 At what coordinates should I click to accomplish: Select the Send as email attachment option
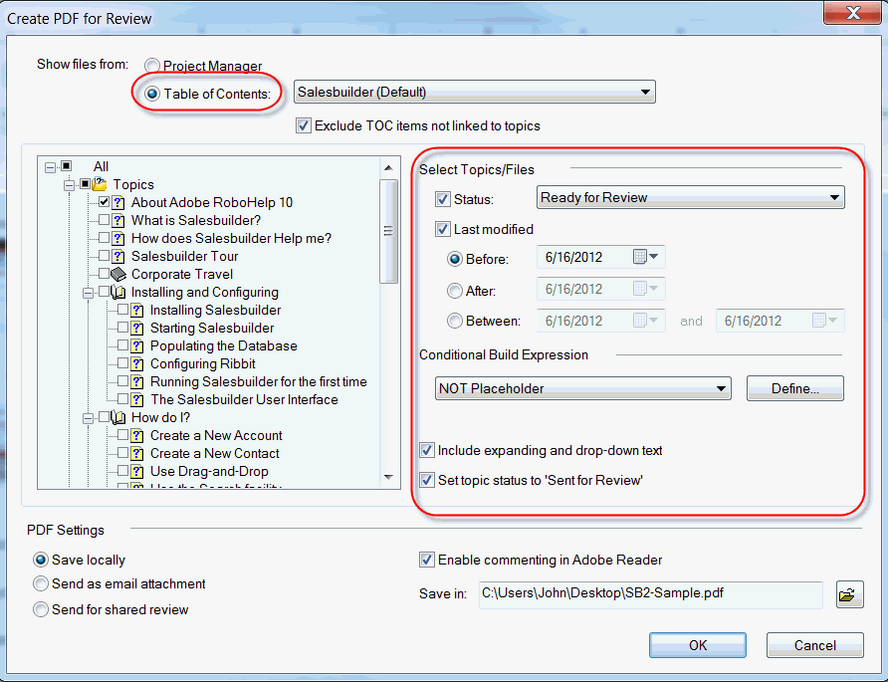[41, 584]
